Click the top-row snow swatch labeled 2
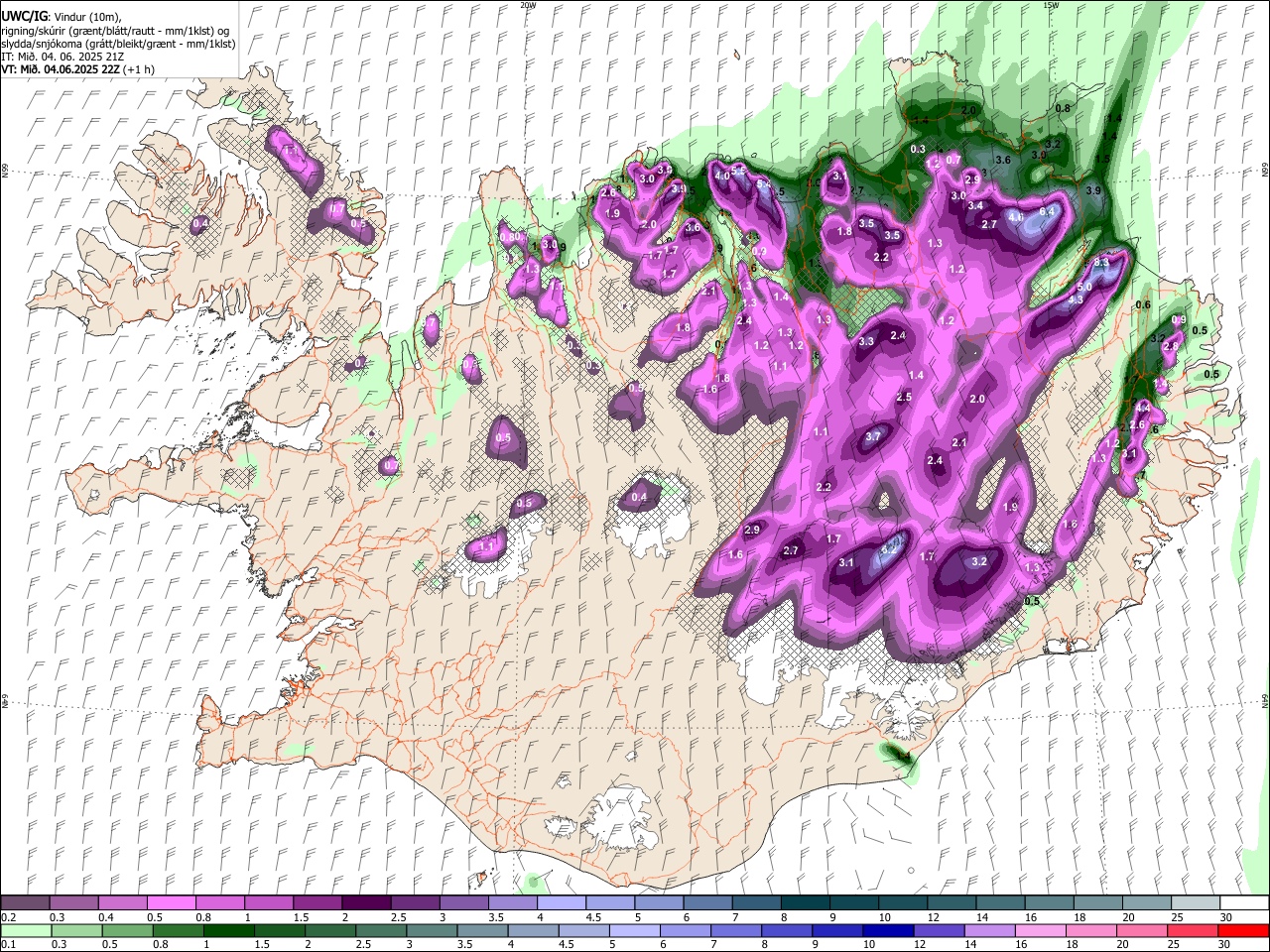Image resolution: width=1270 pixels, height=952 pixels. [x=366, y=903]
